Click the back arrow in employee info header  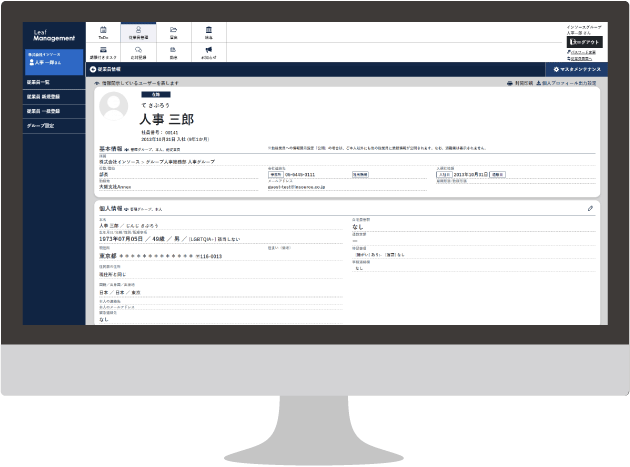pos(93,70)
